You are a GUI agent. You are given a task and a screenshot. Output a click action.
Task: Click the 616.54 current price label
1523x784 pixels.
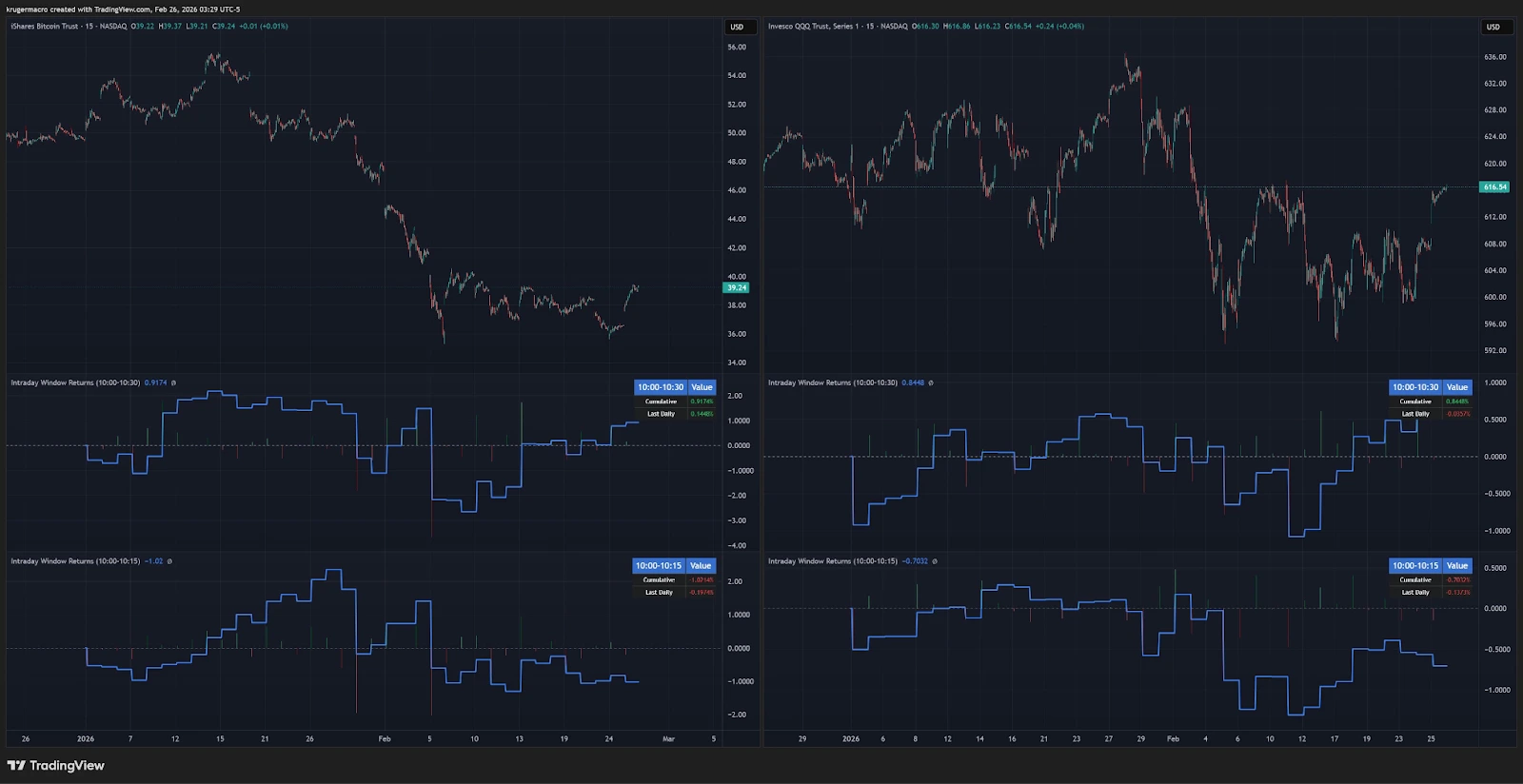(x=1494, y=187)
